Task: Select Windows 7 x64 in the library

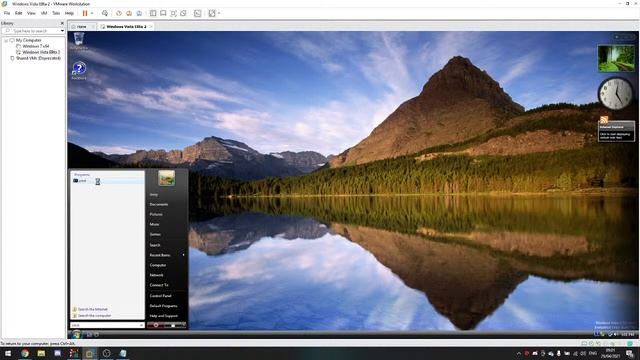Action: (x=36, y=46)
